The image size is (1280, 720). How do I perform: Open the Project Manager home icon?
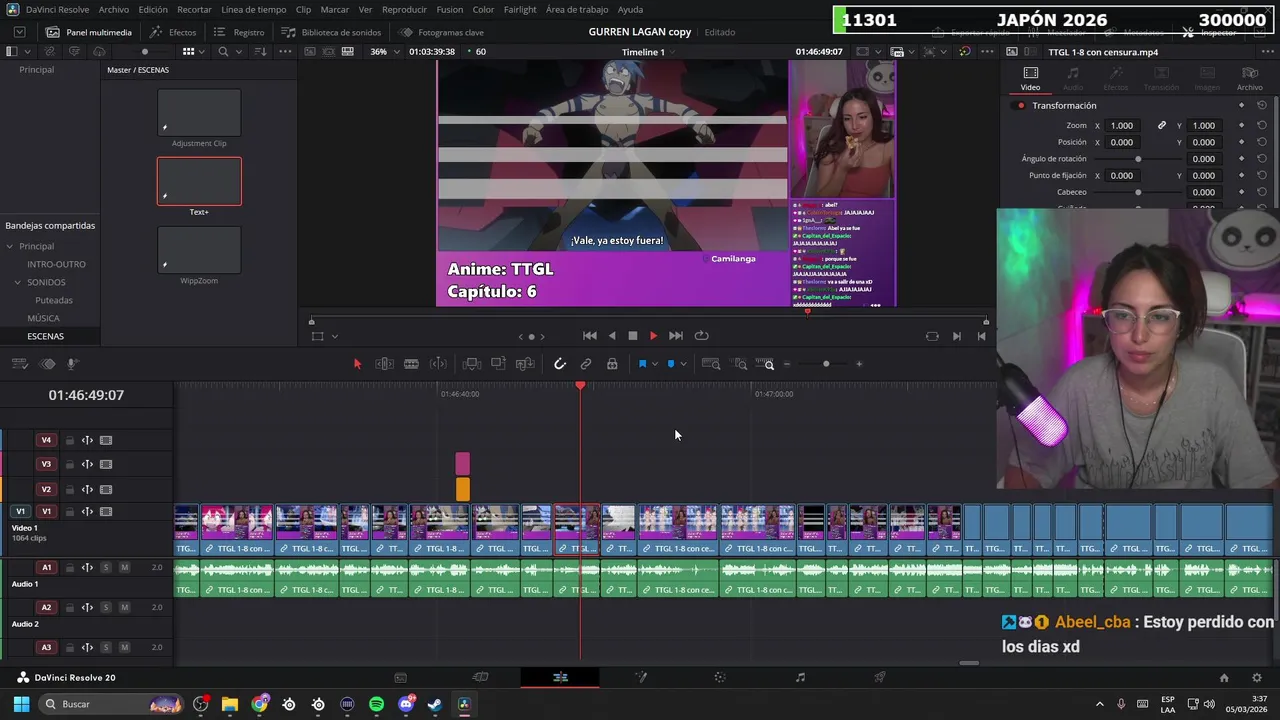click(1224, 677)
